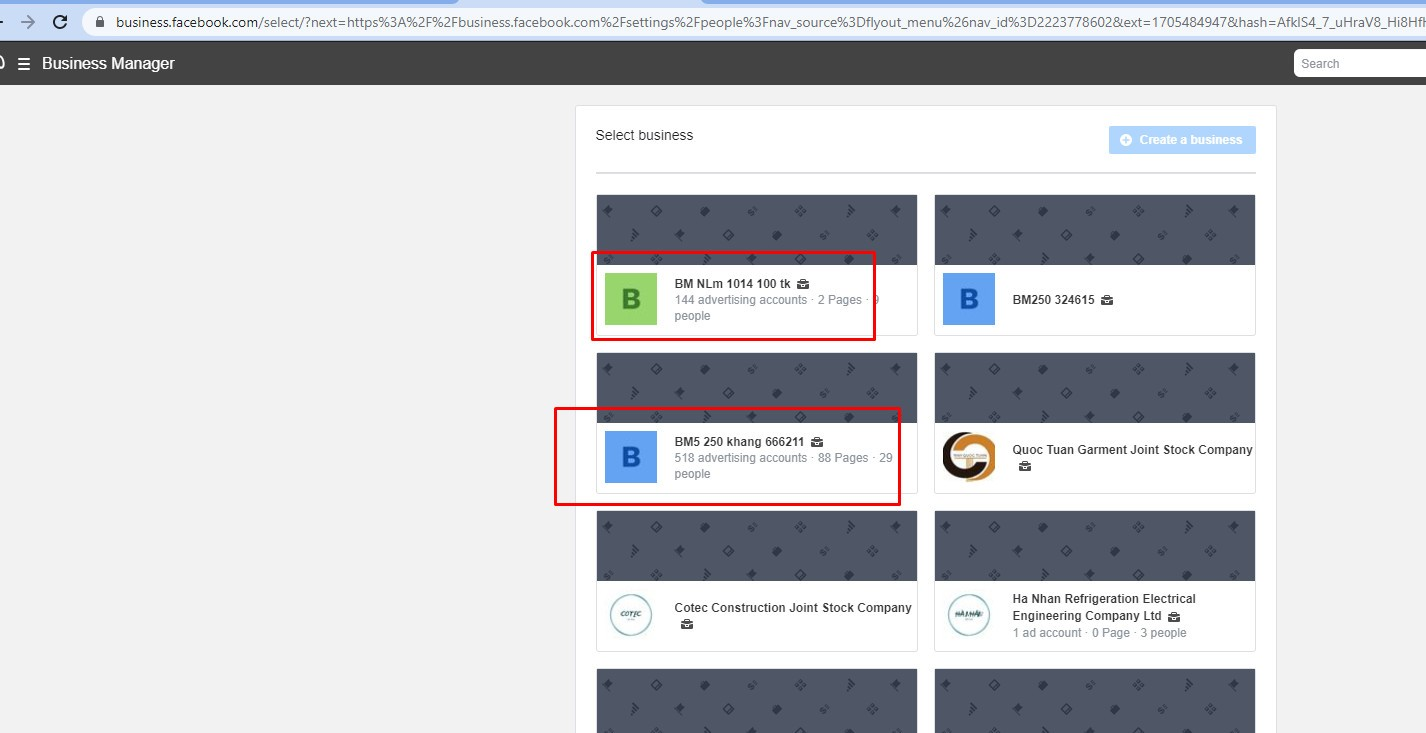Image resolution: width=1426 pixels, height=733 pixels.
Task: Open Ha Nhan Refrigeration Electrical Engineering Company Ltd
Action: tap(1104, 607)
